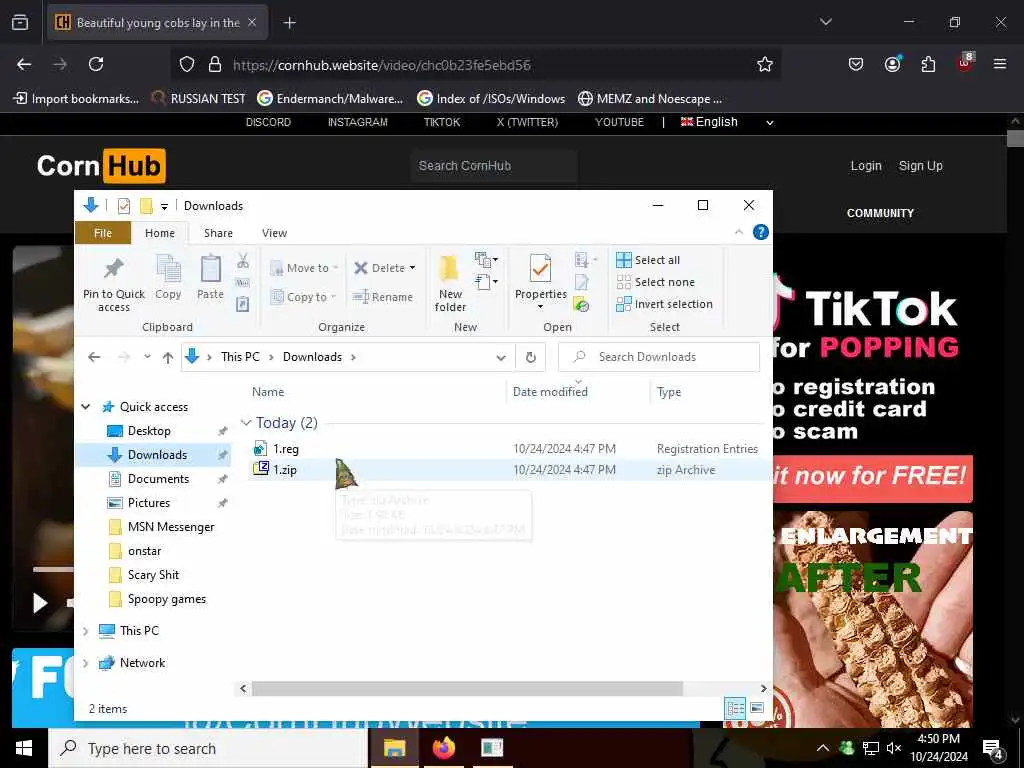Sort by the Name column header

pos(268,392)
